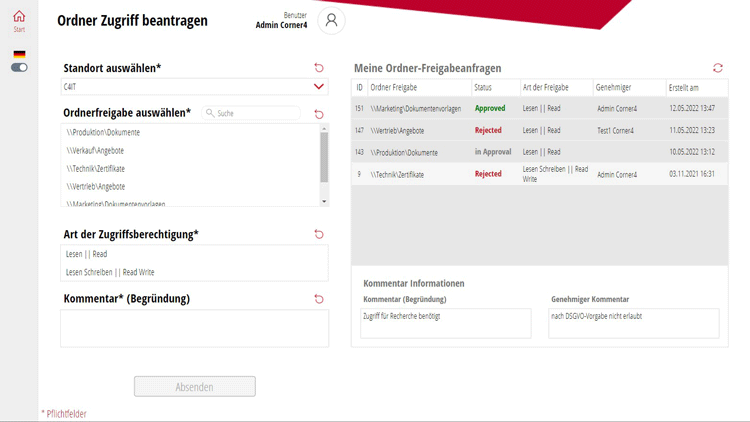Click date 12.05.2022 13:47 cell
The height and width of the screenshot is (422, 750).
point(692,109)
